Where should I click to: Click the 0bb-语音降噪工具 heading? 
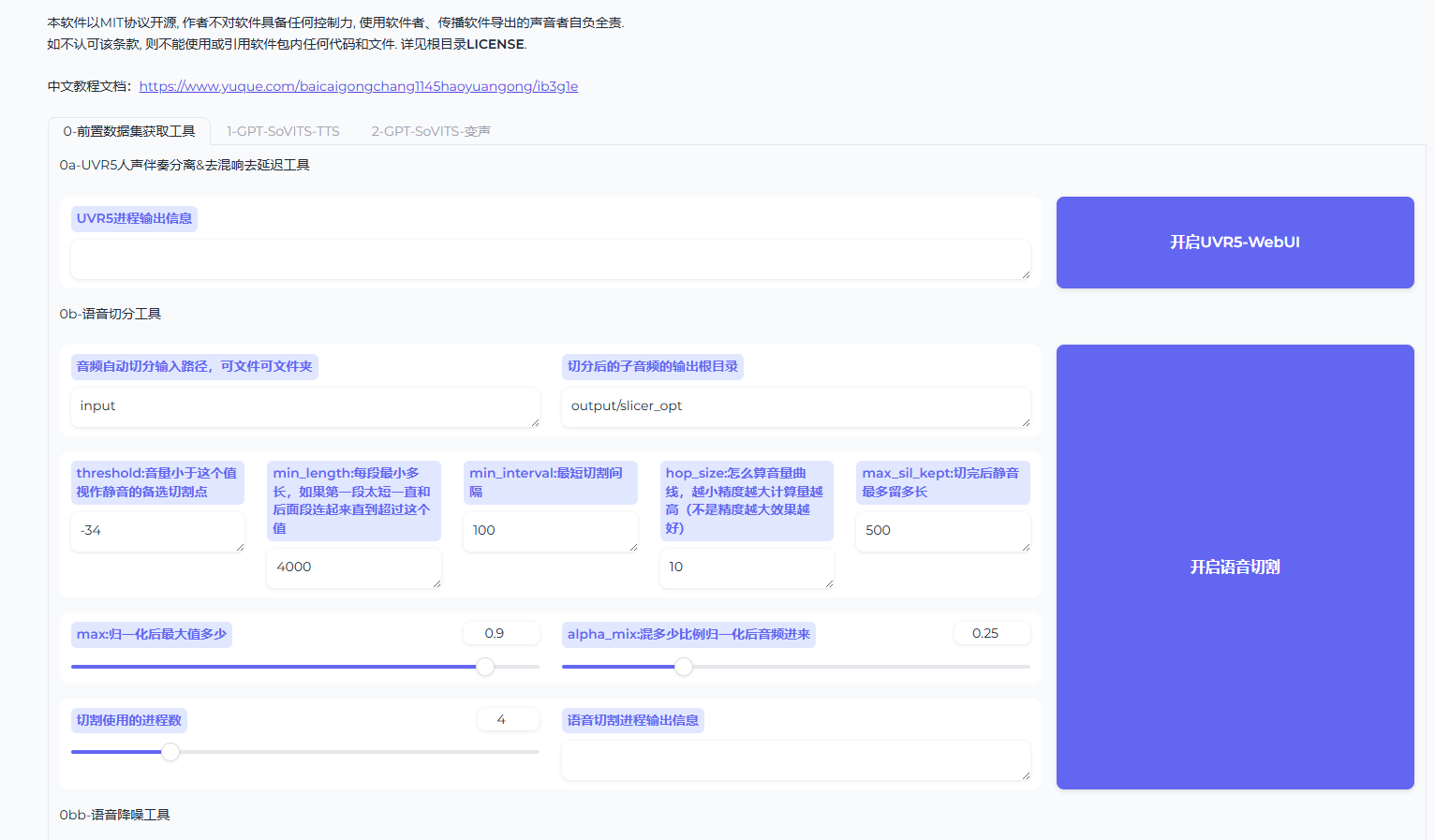click(114, 815)
